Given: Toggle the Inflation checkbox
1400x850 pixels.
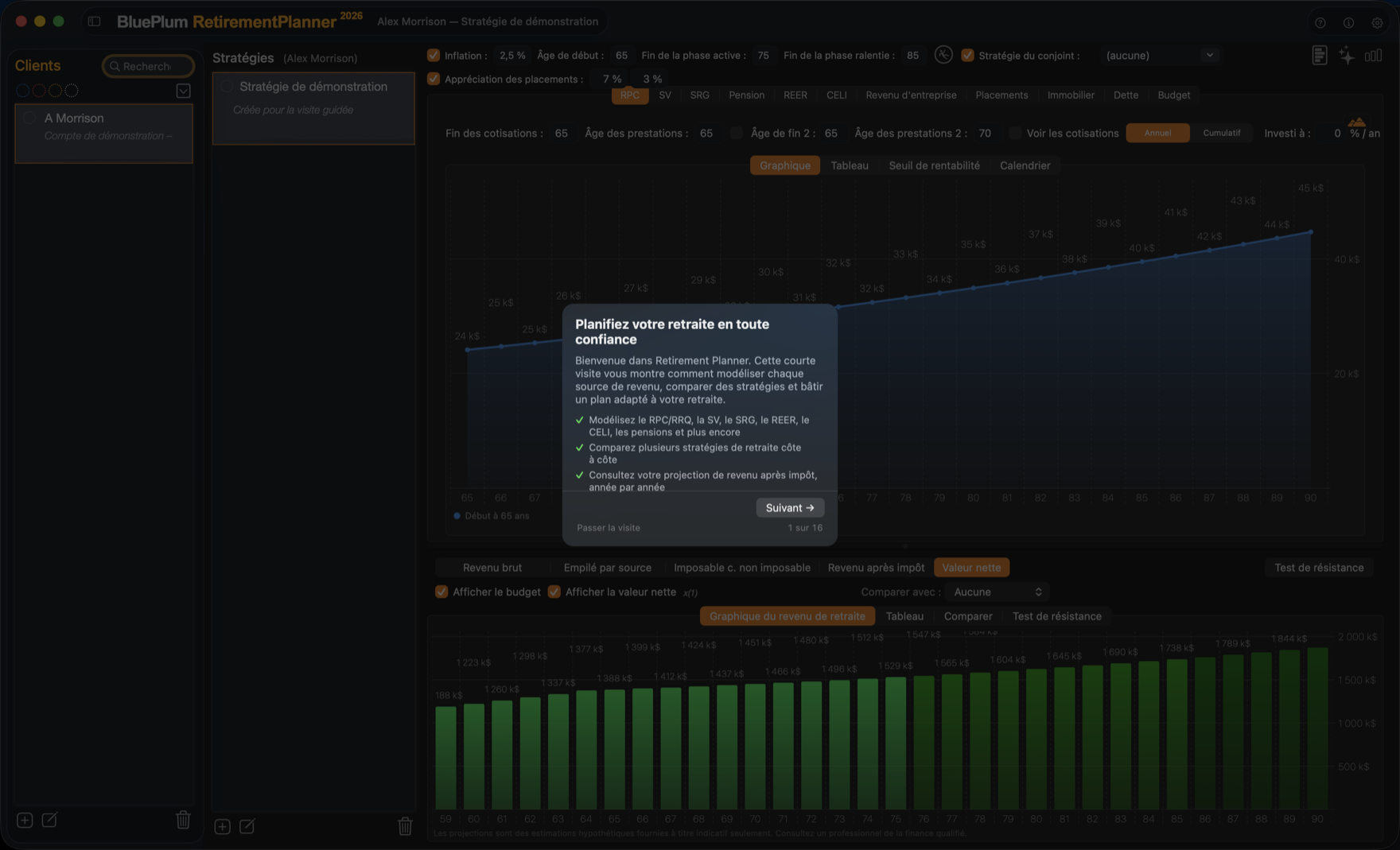Looking at the screenshot, I should point(434,56).
